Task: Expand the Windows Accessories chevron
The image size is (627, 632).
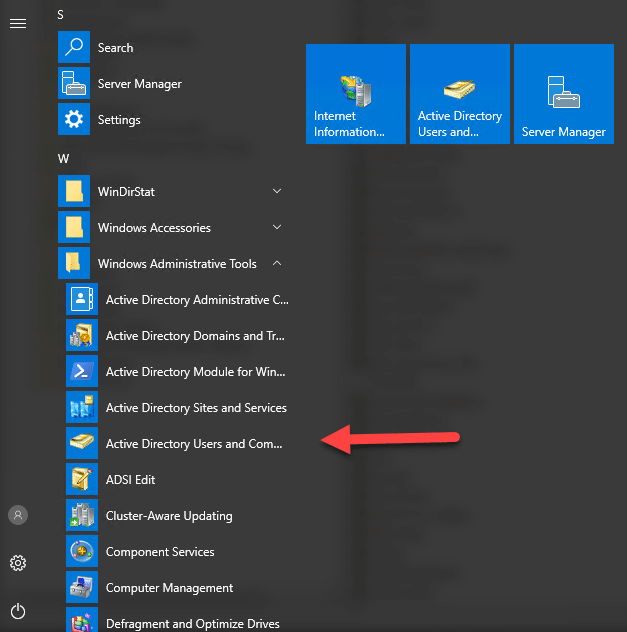Action: (277, 227)
